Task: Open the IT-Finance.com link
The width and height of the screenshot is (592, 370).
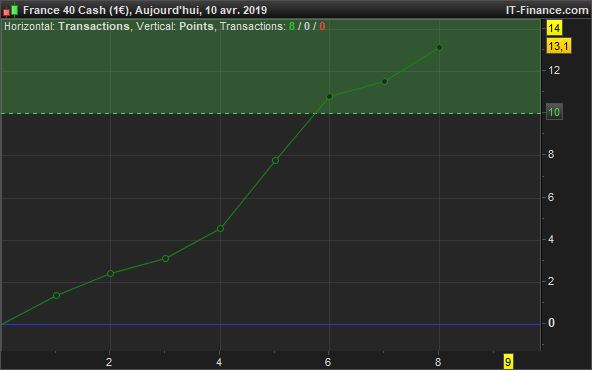Action: 547,10
